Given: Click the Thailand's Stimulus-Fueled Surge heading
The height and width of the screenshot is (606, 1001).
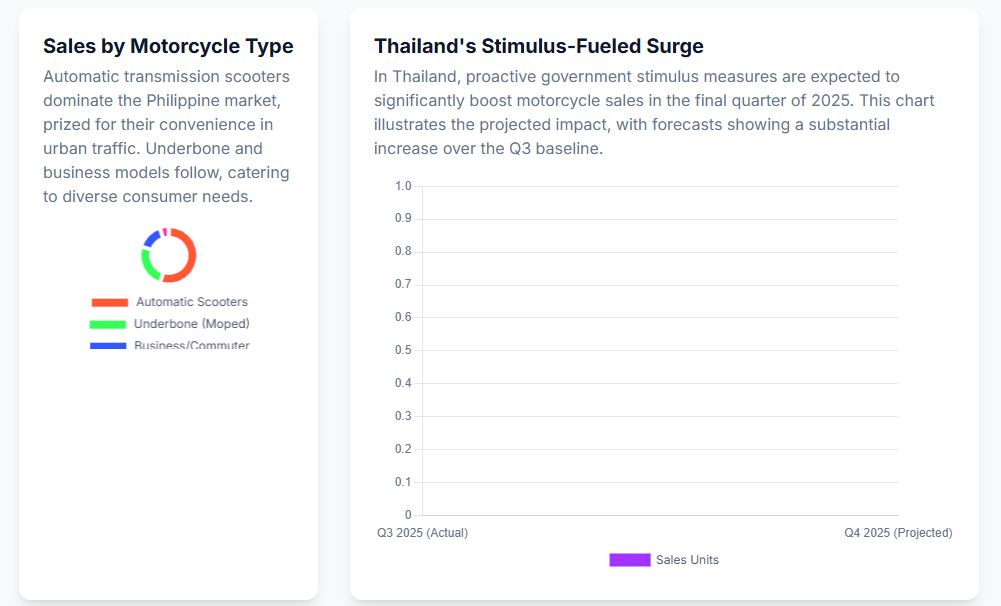Looking at the screenshot, I should coord(539,46).
